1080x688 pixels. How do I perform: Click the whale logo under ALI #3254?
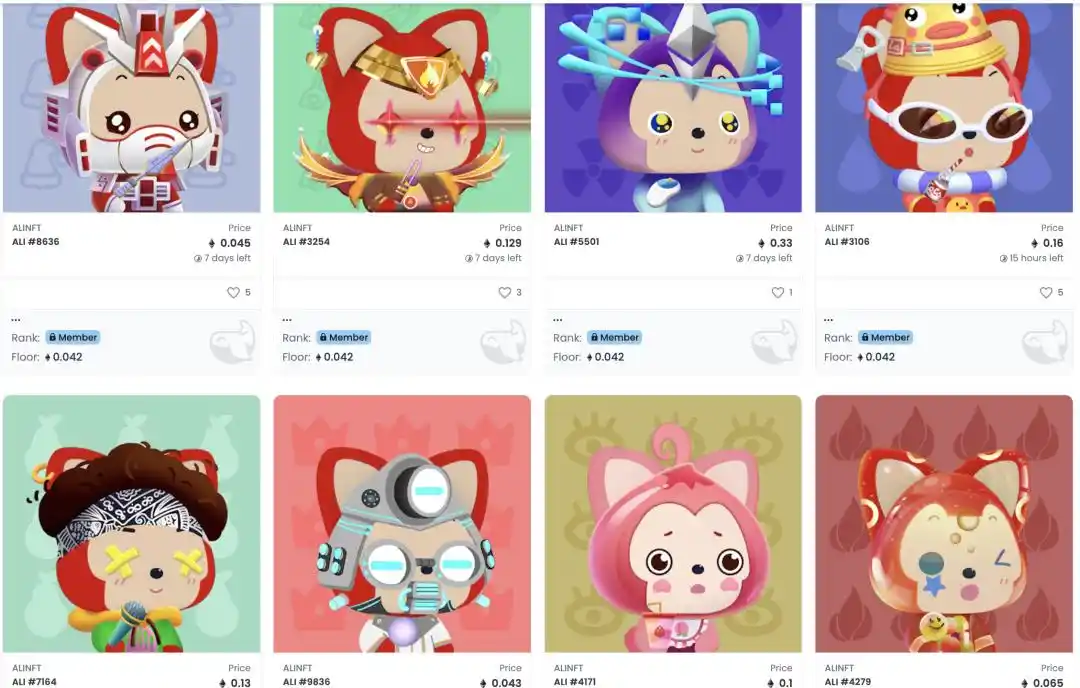tap(503, 342)
